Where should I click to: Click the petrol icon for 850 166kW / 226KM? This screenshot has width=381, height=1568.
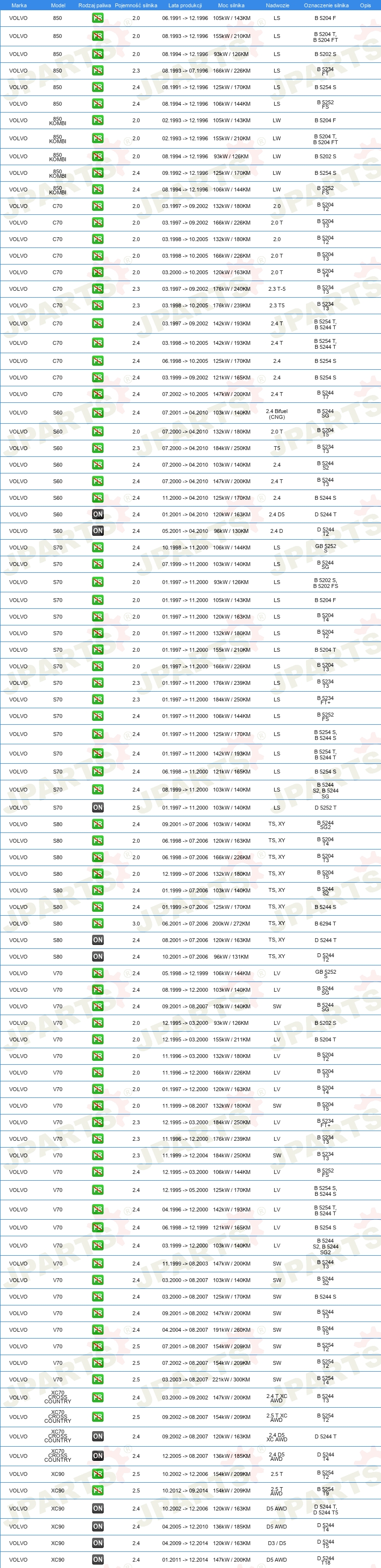pyautogui.click(x=97, y=71)
